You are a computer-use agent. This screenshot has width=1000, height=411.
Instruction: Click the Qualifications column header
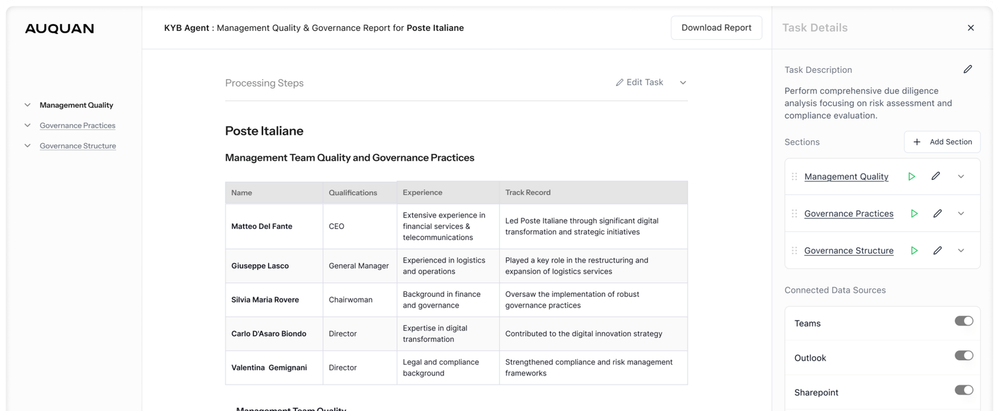click(360, 193)
